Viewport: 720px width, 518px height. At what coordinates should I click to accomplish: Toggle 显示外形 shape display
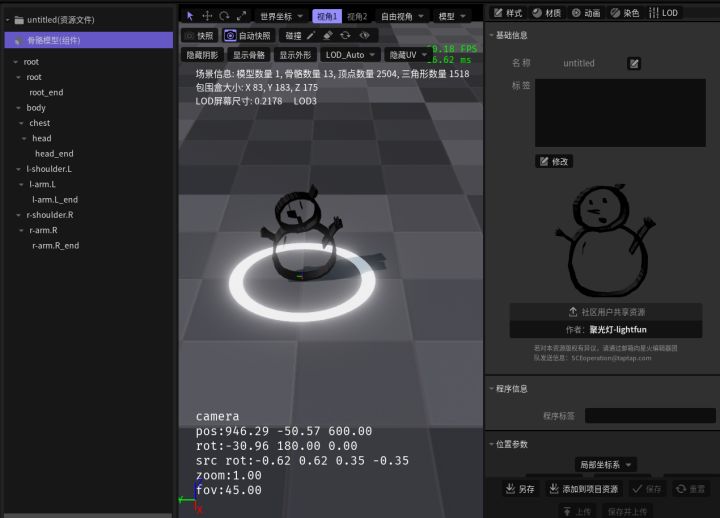295,55
